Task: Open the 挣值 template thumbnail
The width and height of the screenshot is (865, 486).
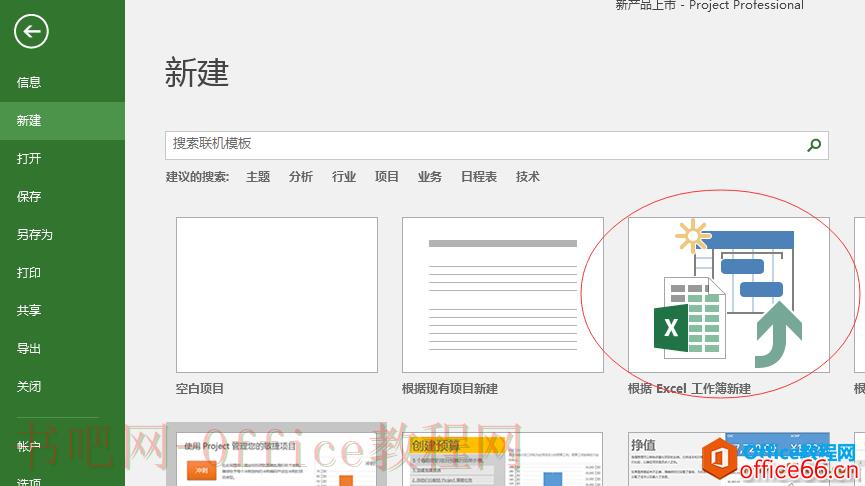Action: [729, 459]
